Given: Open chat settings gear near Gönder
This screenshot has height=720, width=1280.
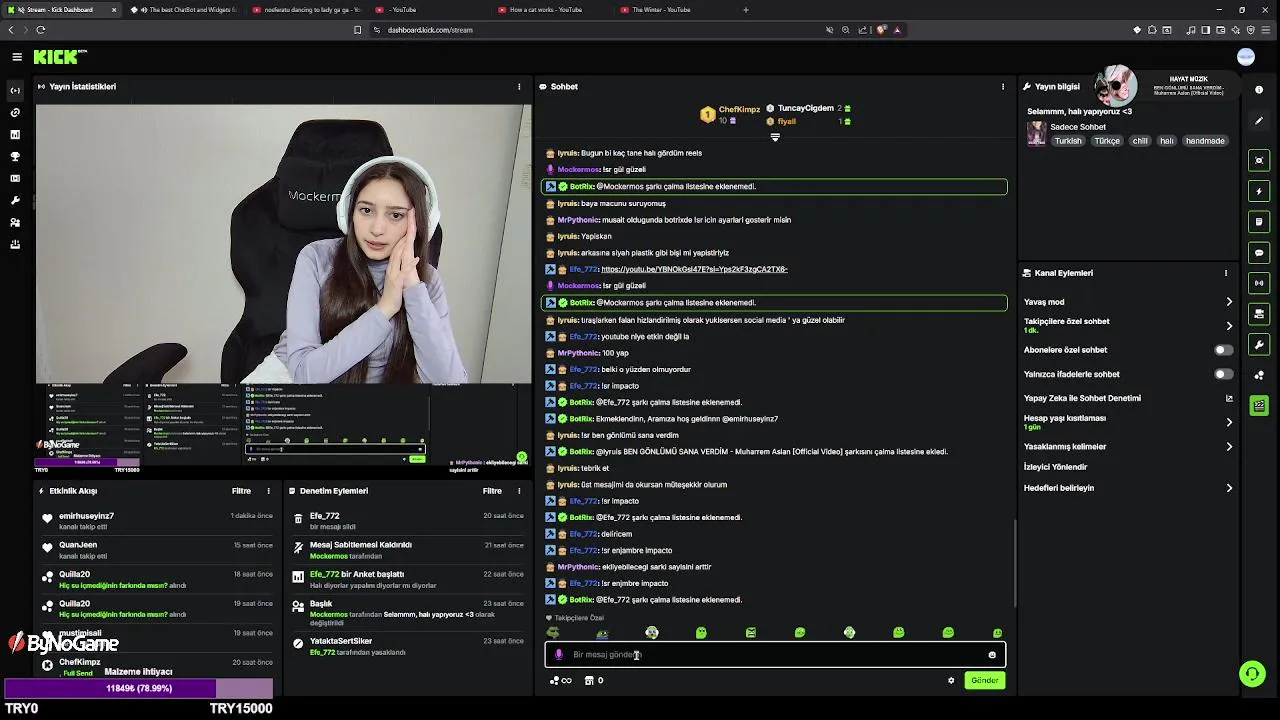Looking at the screenshot, I should point(951,680).
